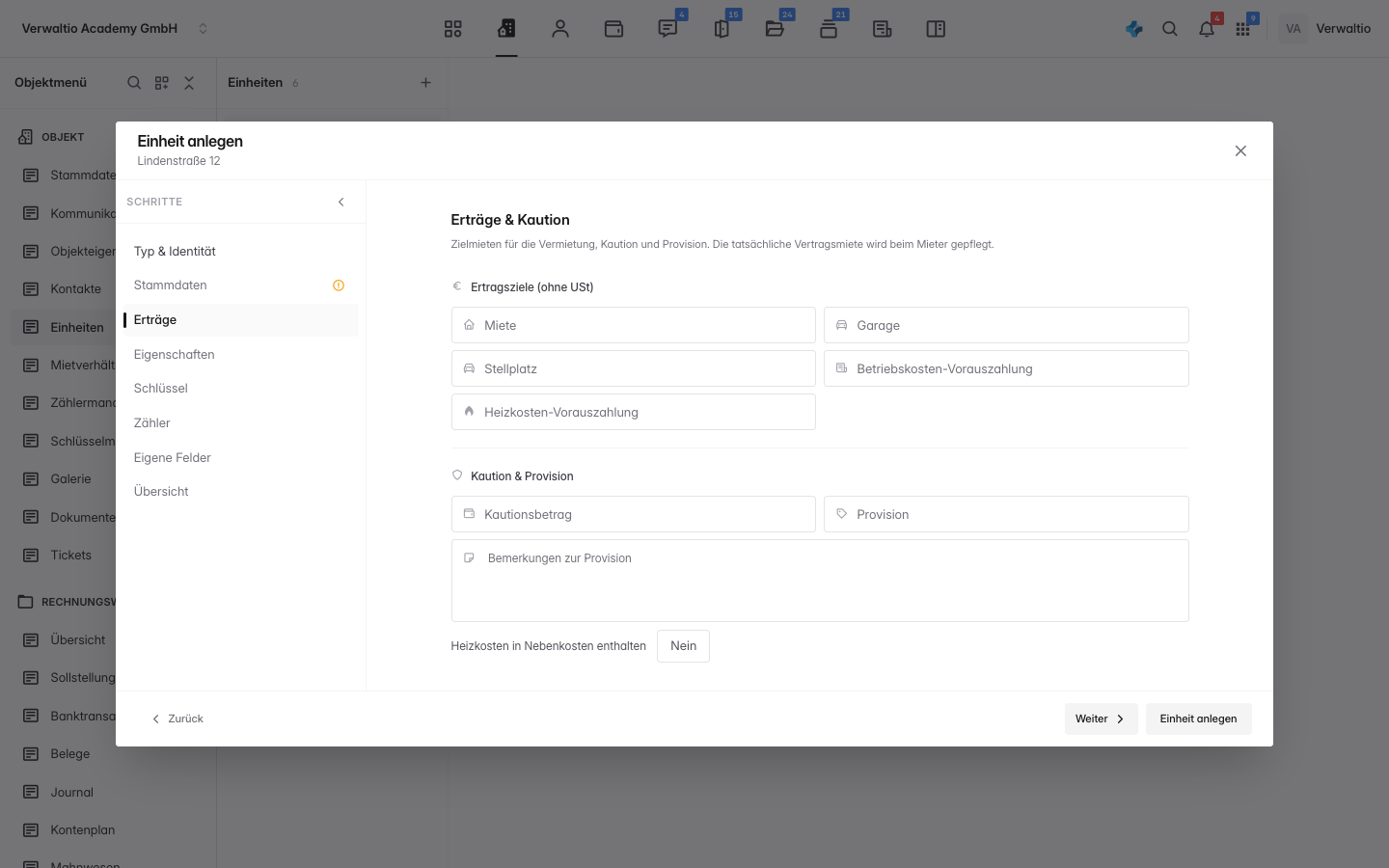The height and width of the screenshot is (868, 1389).
Task: Close the Einheit anlegen dialog
Action: 1240,150
